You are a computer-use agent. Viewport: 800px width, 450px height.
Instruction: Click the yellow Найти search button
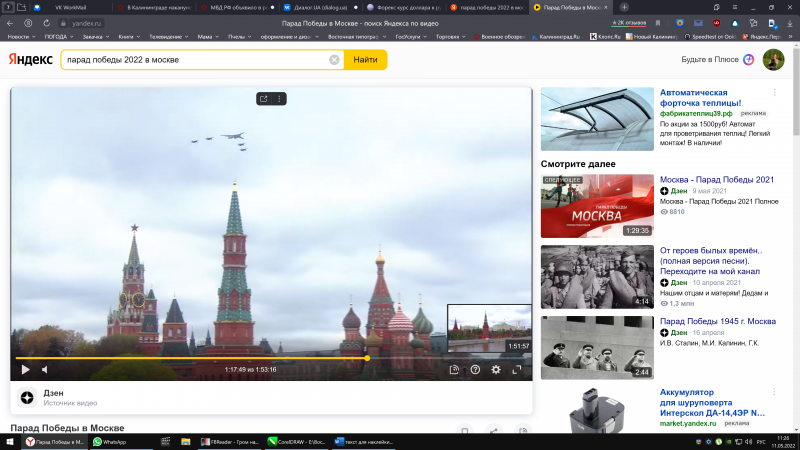tap(365, 60)
